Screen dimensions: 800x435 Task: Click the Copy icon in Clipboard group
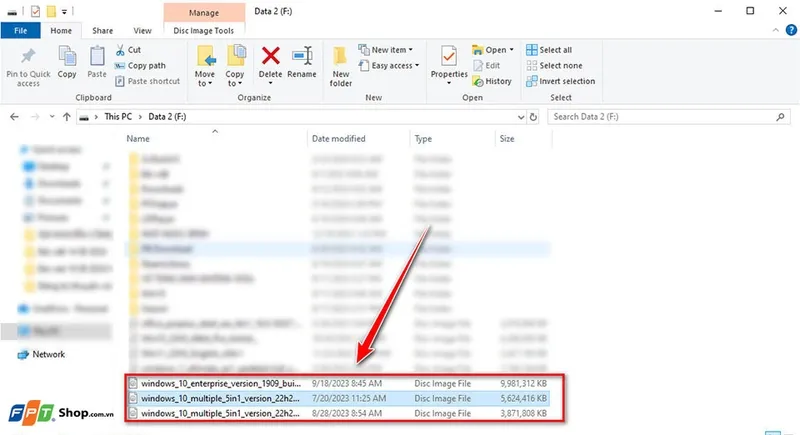(67, 58)
